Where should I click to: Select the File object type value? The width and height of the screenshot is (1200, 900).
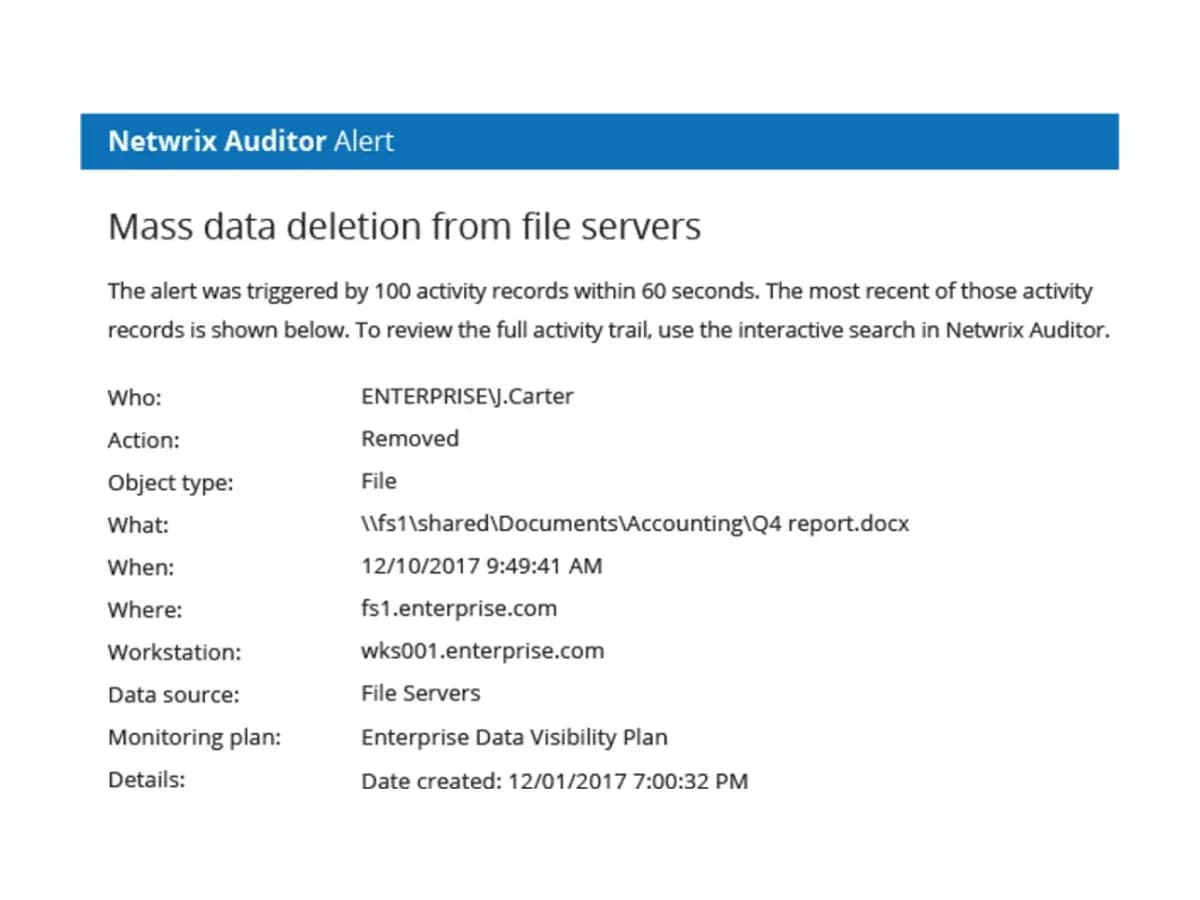pos(379,481)
